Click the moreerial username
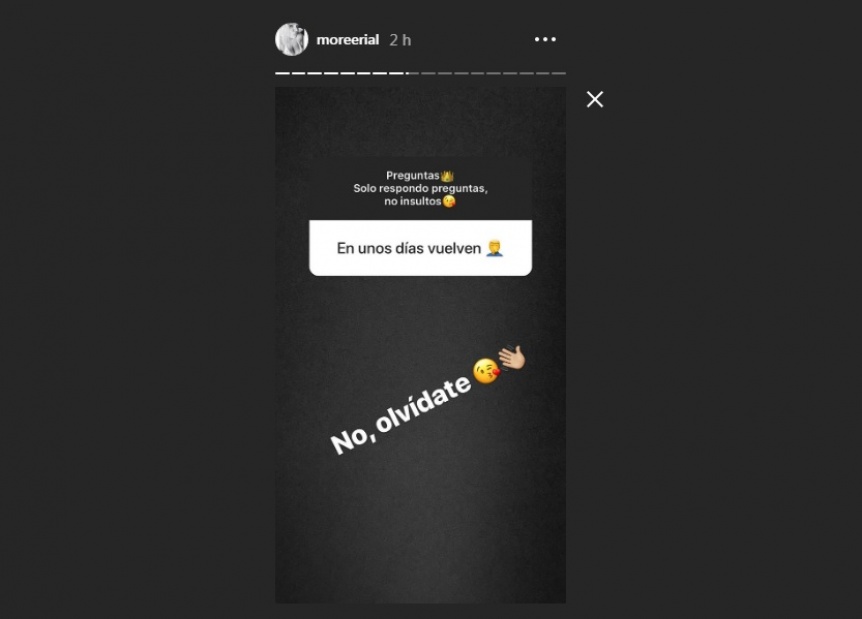Image resolution: width=862 pixels, height=619 pixels. click(347, 40)
